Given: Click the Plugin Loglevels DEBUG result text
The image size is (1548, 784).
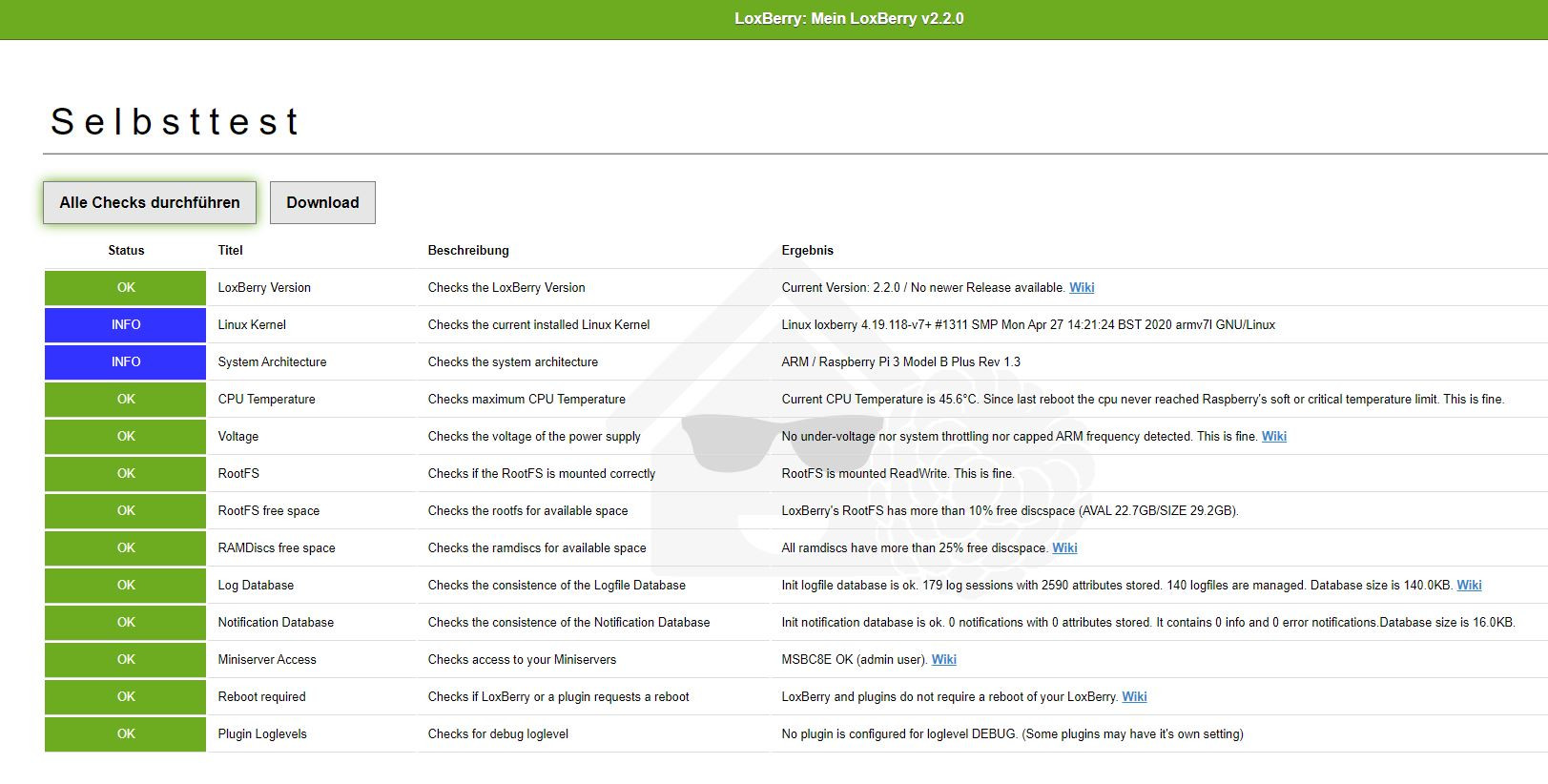Looking at the screenshot, I should 1012,733.
